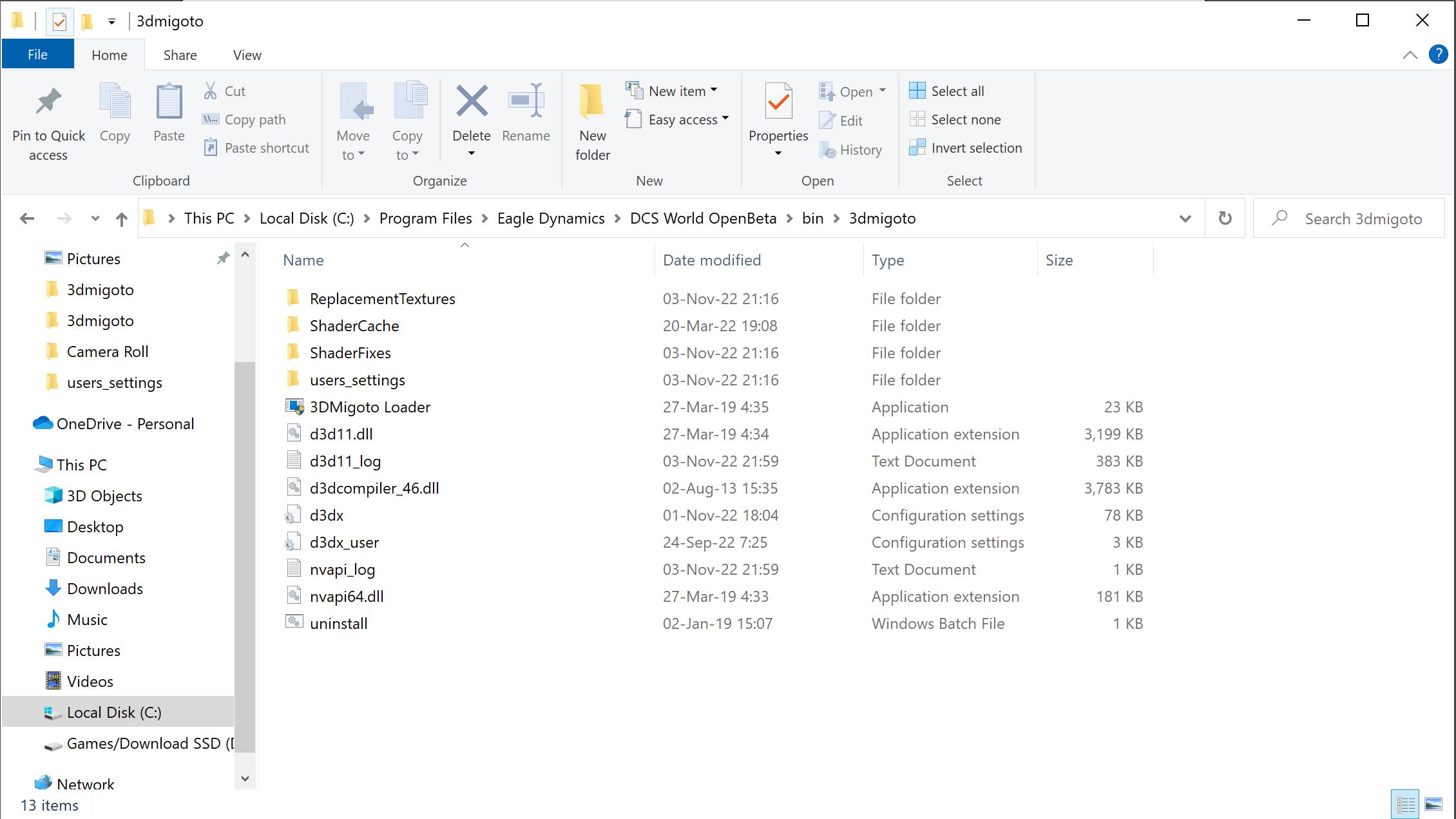The width and height of the screenshot is (1456, 819).
Task: Click the bin breadcrumb in address bar
Action: click(812, 218)
